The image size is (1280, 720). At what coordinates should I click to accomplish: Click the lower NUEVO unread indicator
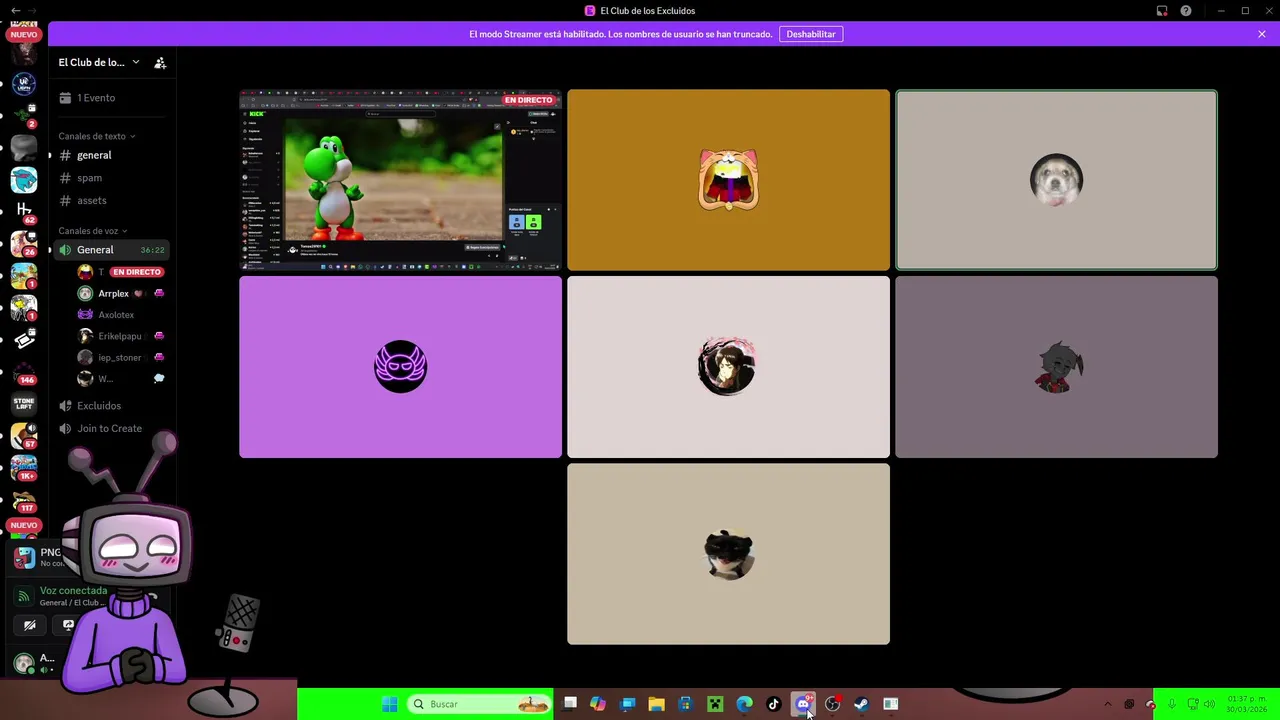(23, 525)
